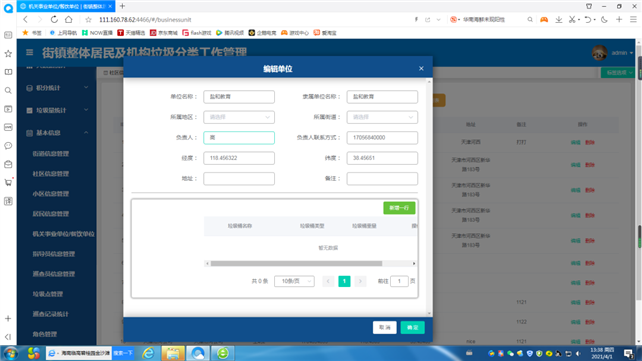Open the browser main menu icon
The image size is (642, 361).
click(633, 20)
